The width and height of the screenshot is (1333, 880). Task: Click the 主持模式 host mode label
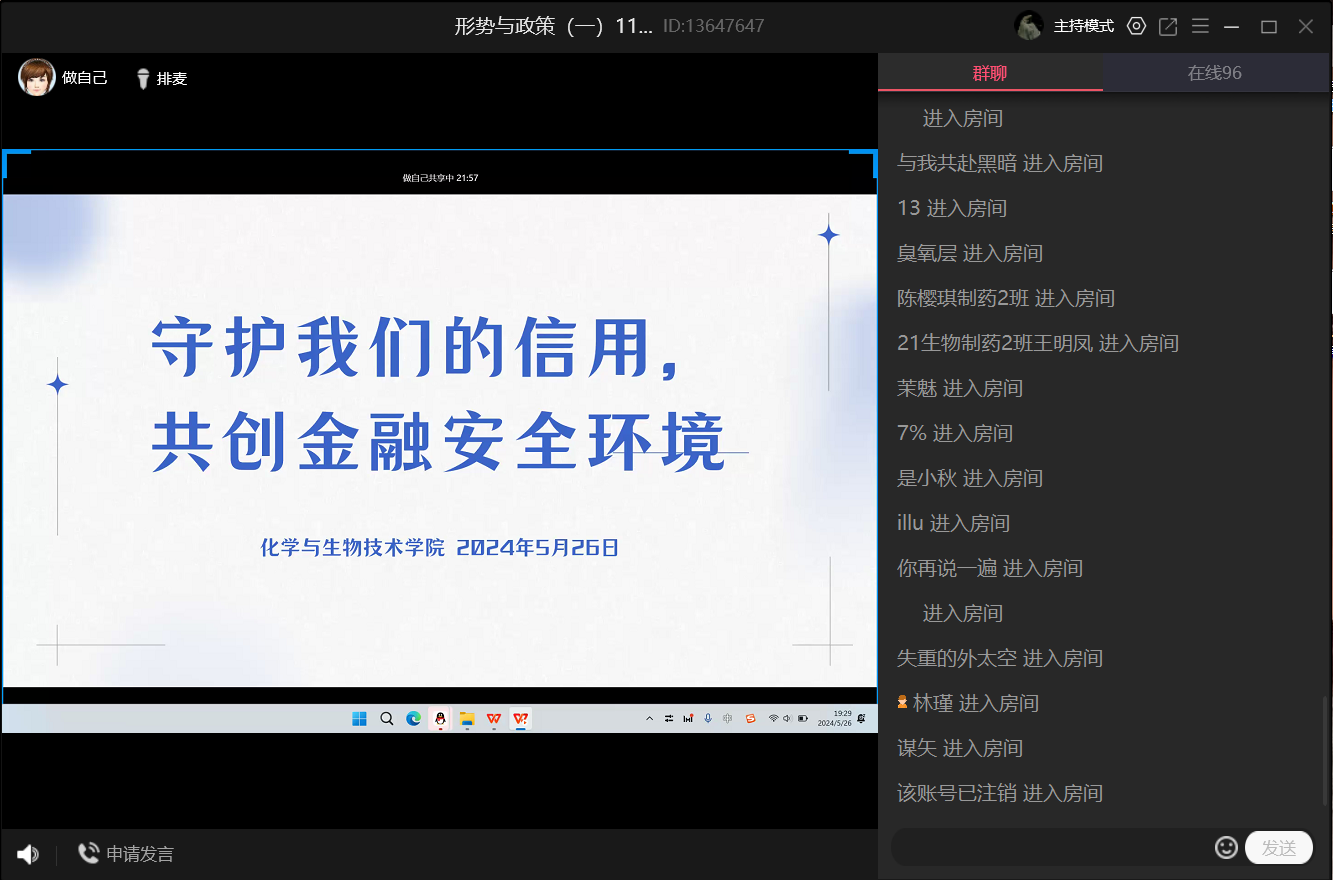pos(1083,27)
